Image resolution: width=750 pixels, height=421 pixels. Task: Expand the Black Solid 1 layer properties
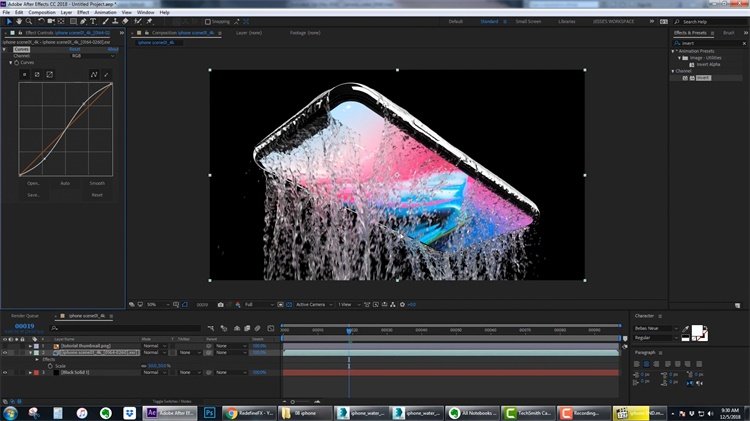click(30, 372)
